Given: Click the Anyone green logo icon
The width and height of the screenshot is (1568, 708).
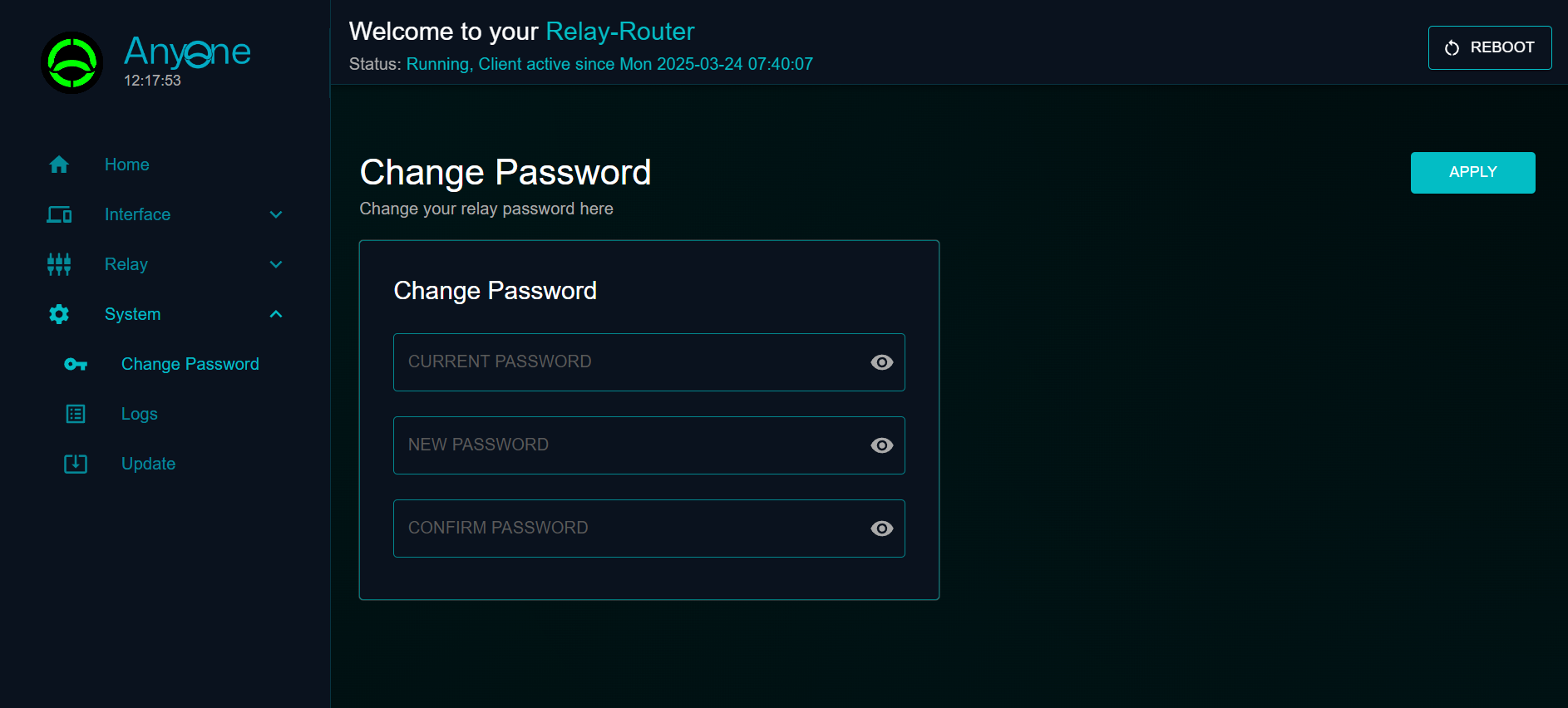Looking at the screenshot, I should 72,62.
